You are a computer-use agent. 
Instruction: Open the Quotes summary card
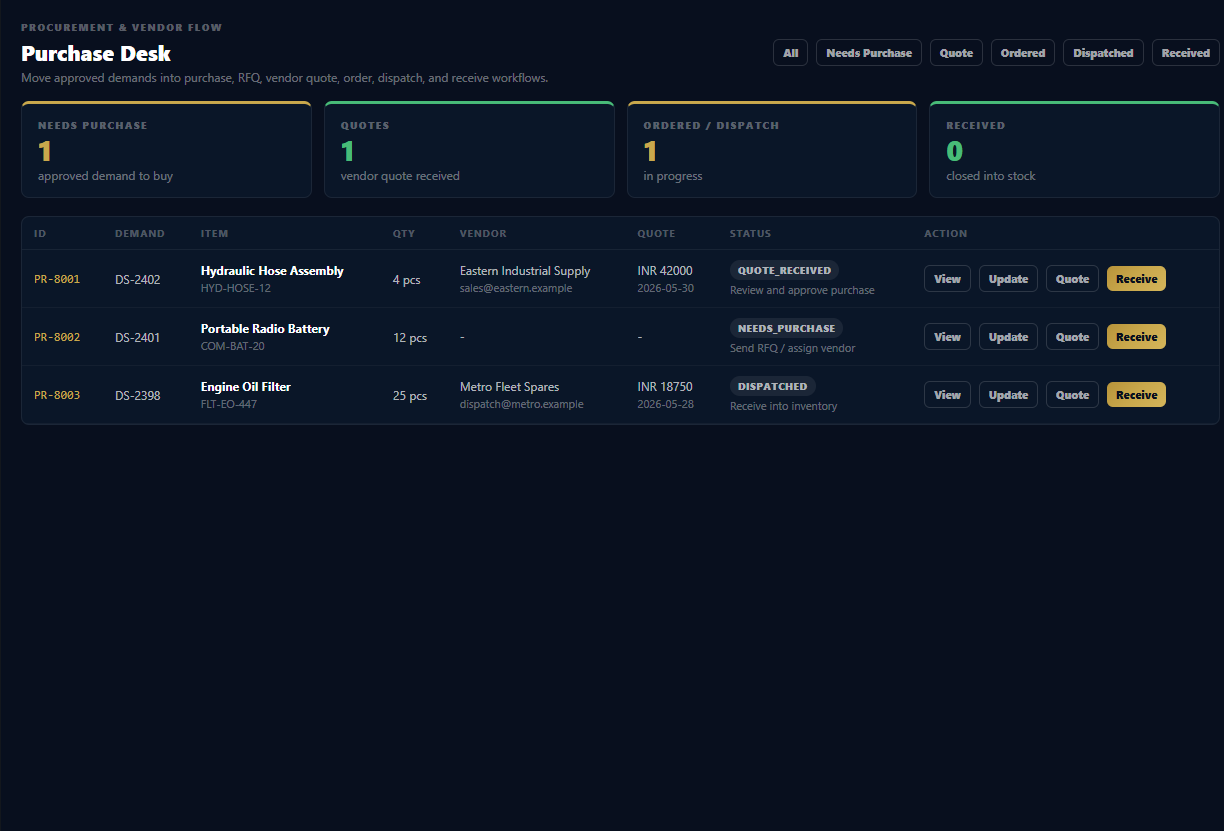469,149
